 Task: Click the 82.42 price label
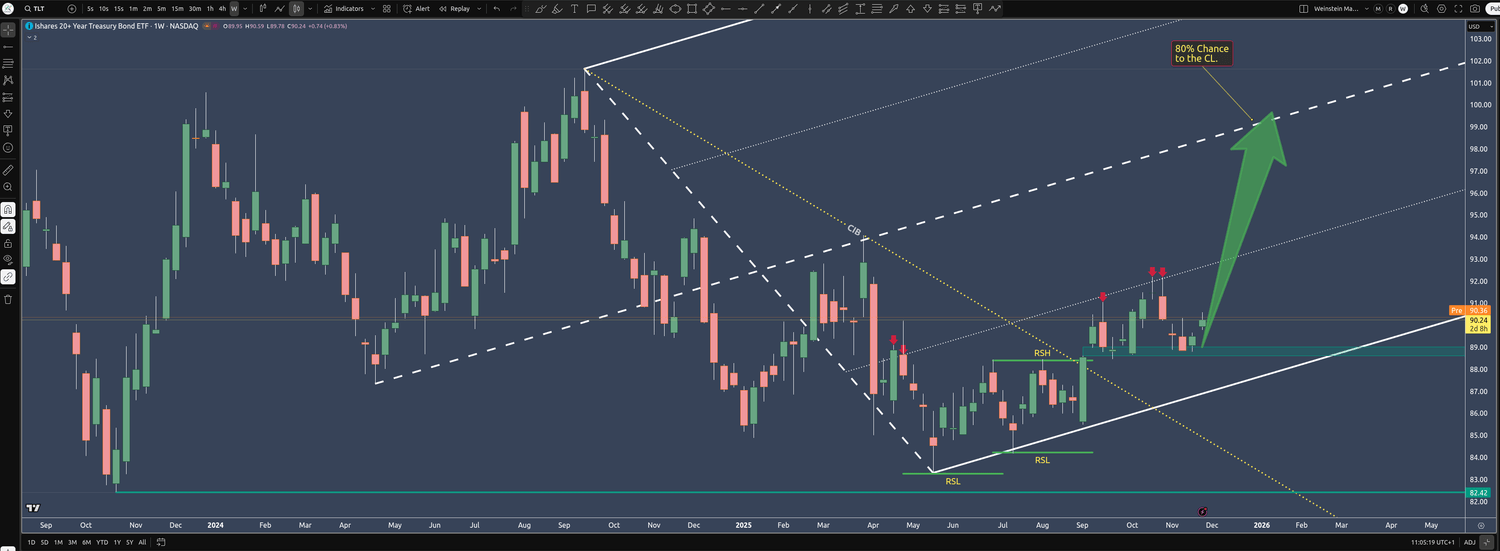(x=1479, y=493)
